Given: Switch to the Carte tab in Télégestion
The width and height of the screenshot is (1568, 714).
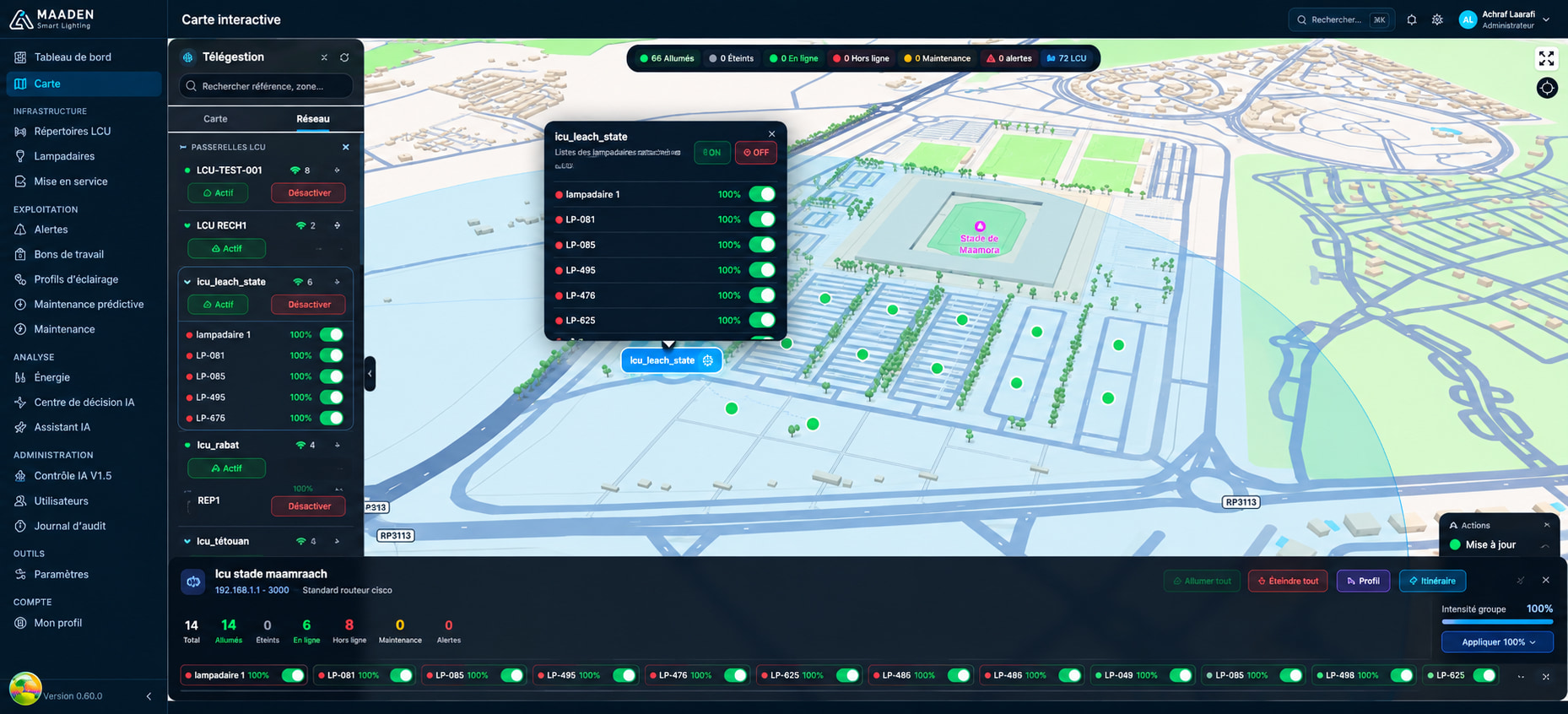Looking at the screenshot, I should point(215,119).
